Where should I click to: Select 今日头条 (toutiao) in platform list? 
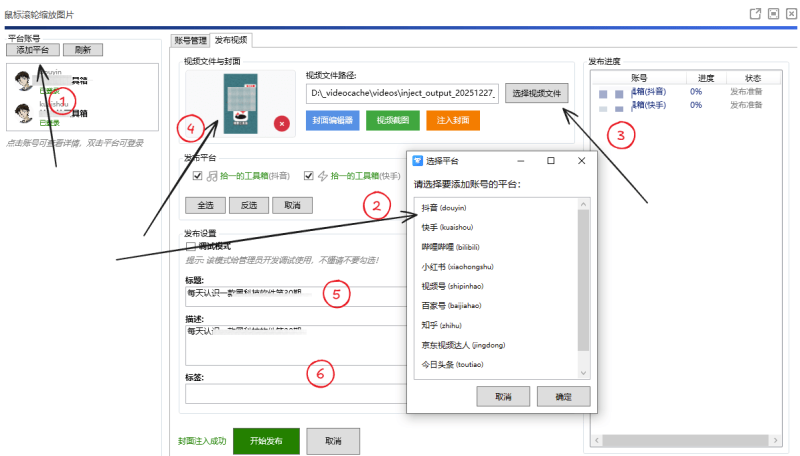click(x=496, y=365)
